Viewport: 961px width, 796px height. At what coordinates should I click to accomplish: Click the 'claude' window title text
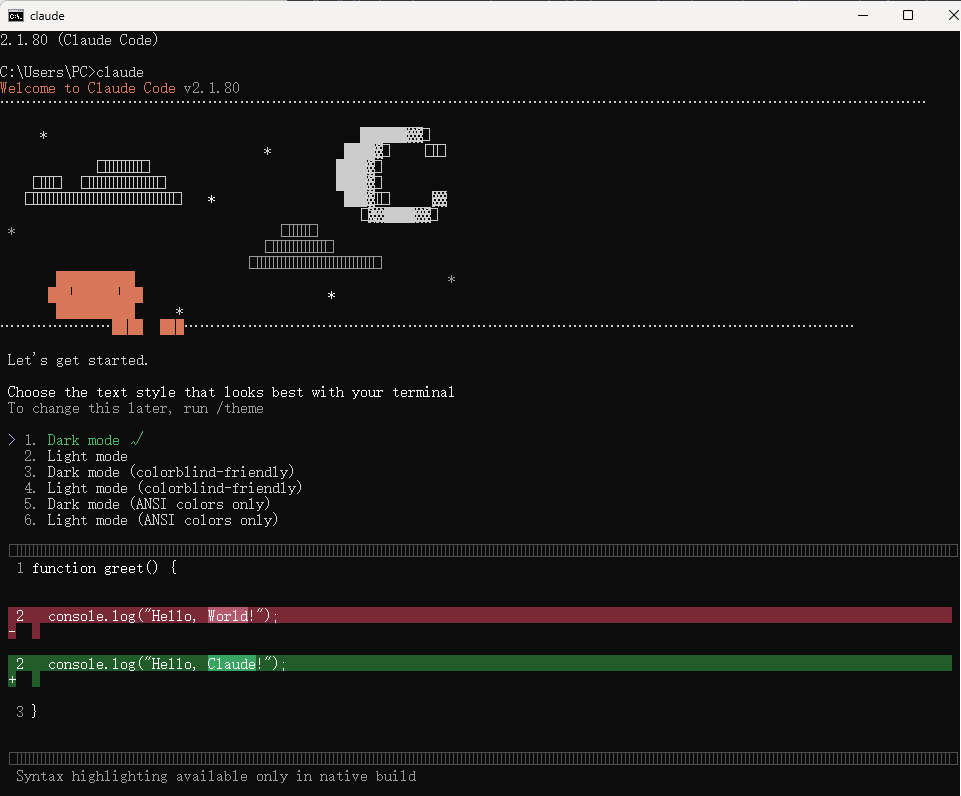(x=47, y=16)
